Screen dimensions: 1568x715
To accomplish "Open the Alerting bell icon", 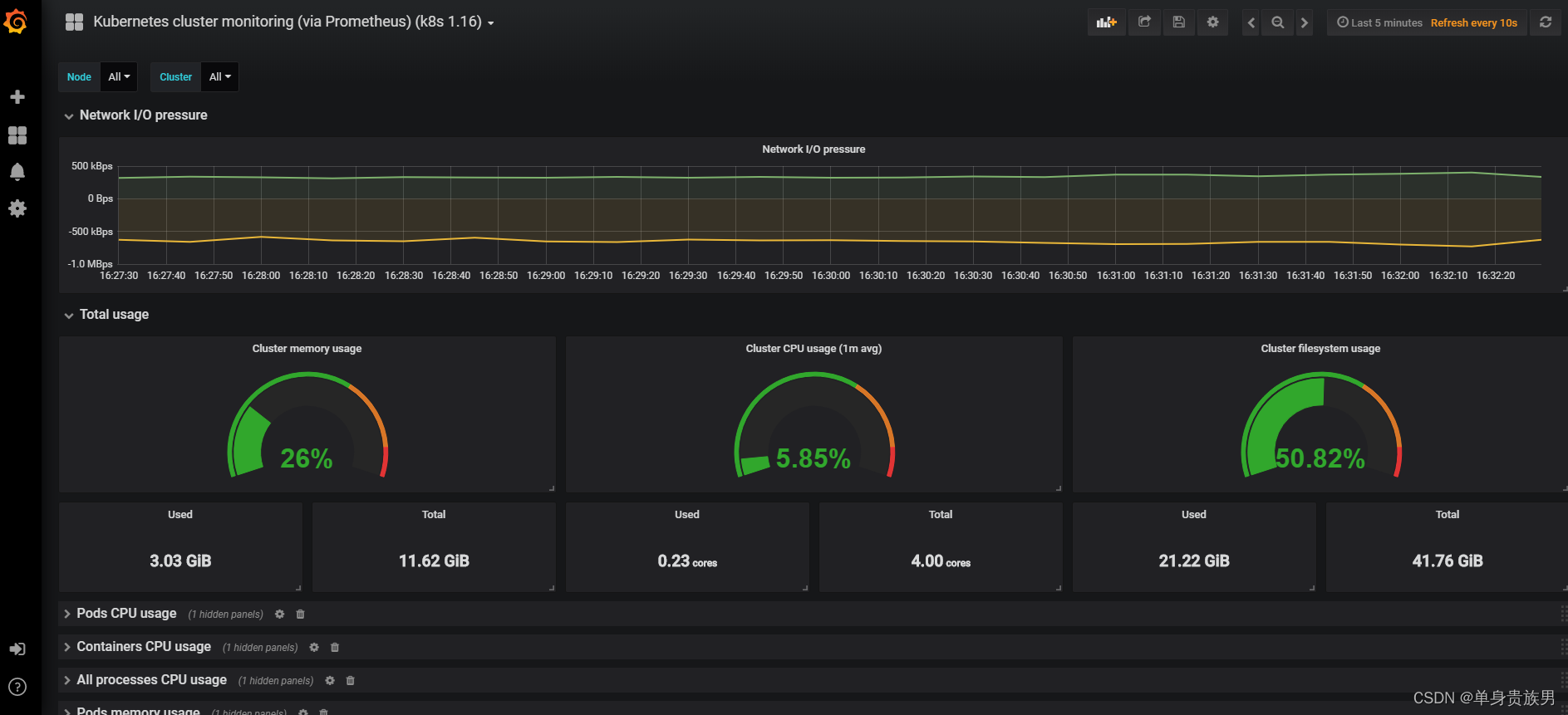I will [17, 172].
